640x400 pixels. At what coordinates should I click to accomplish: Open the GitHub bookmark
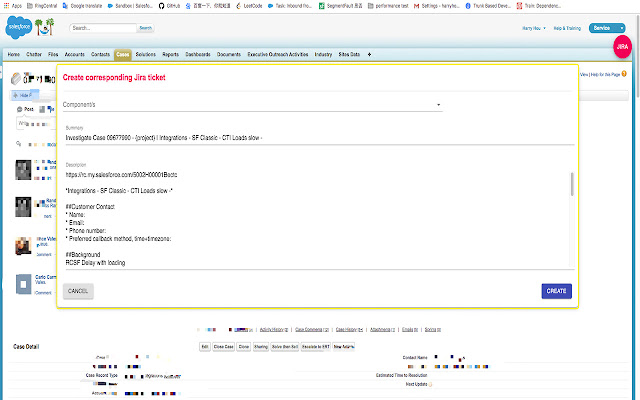pos(169,6)
